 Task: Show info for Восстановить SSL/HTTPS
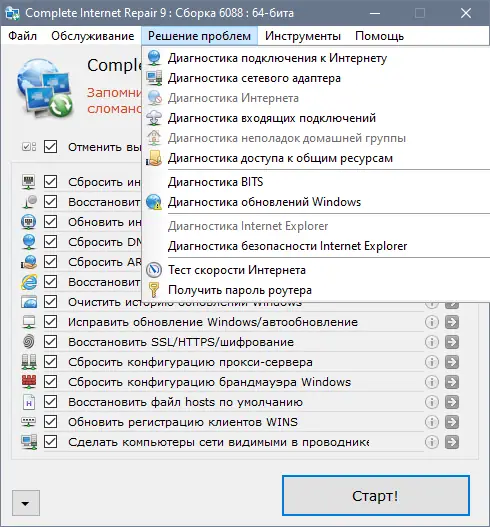pyautogui.click(x=432, y=342)
